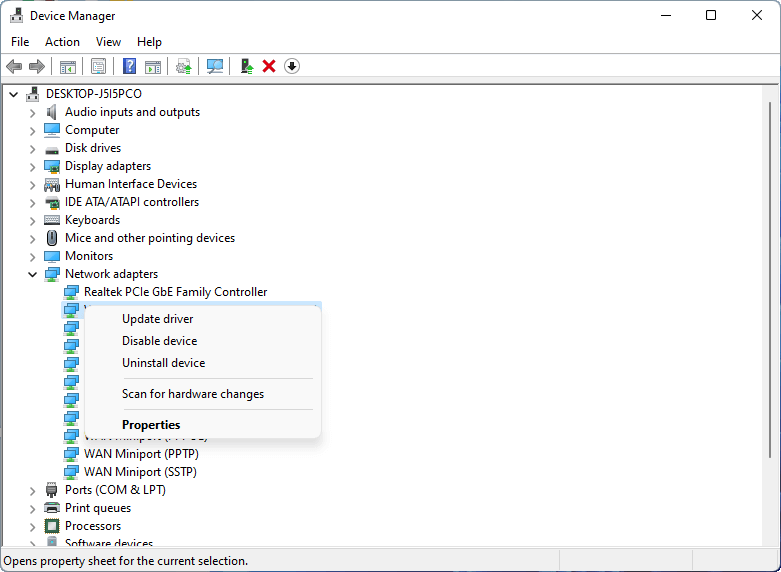Expand Audio inputs and outputs
The width and height of the screenshot is (781, 572).
click(x=32, y=113)
